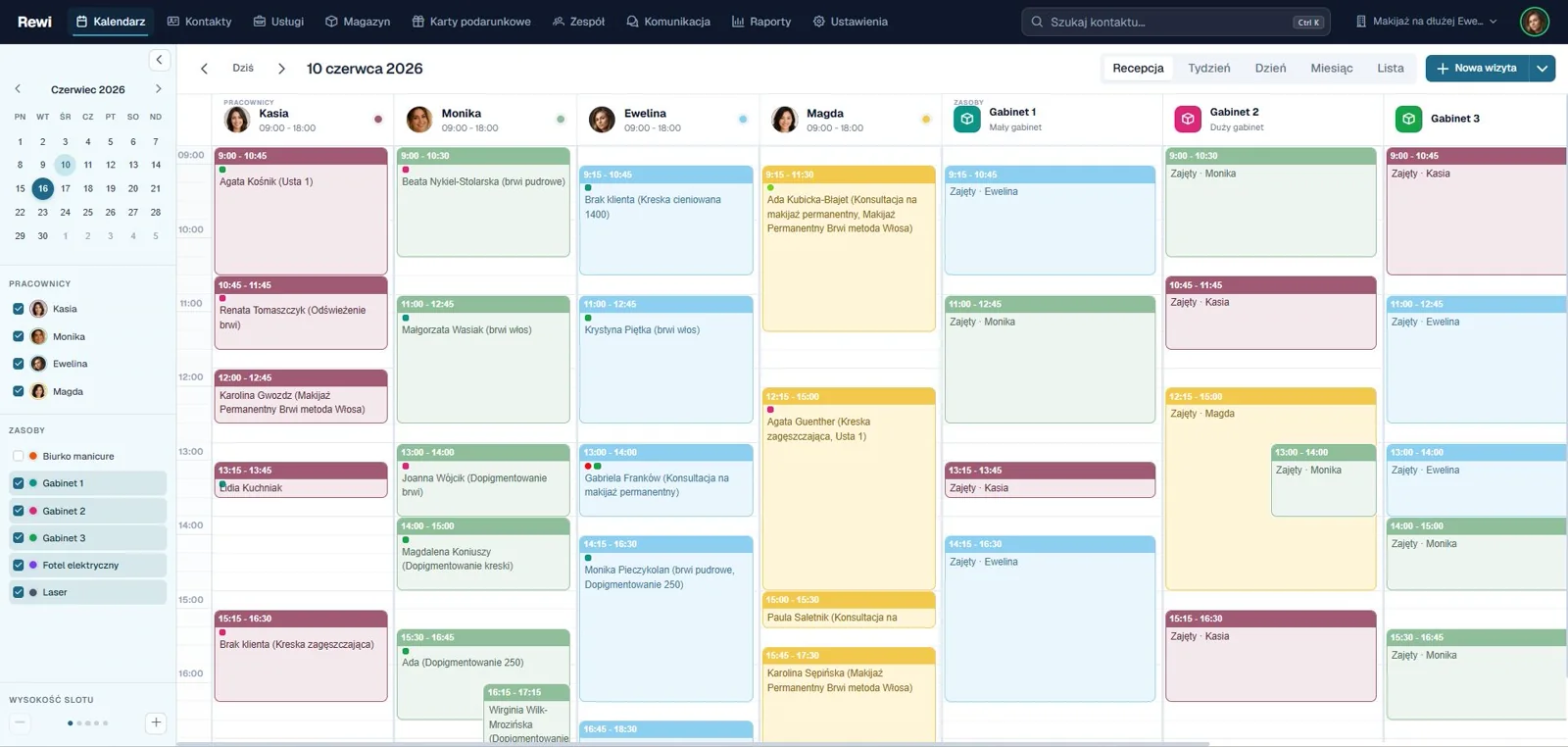The width and height of the screenshot is (1568, 747).
Task: Click the Gabinet 1 teal cube icon
Action: (966, 120)
